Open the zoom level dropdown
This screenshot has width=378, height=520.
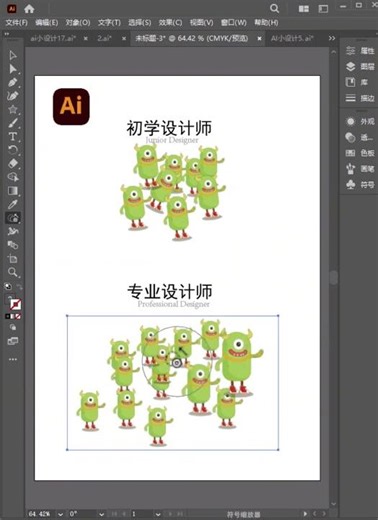(60, 514)
